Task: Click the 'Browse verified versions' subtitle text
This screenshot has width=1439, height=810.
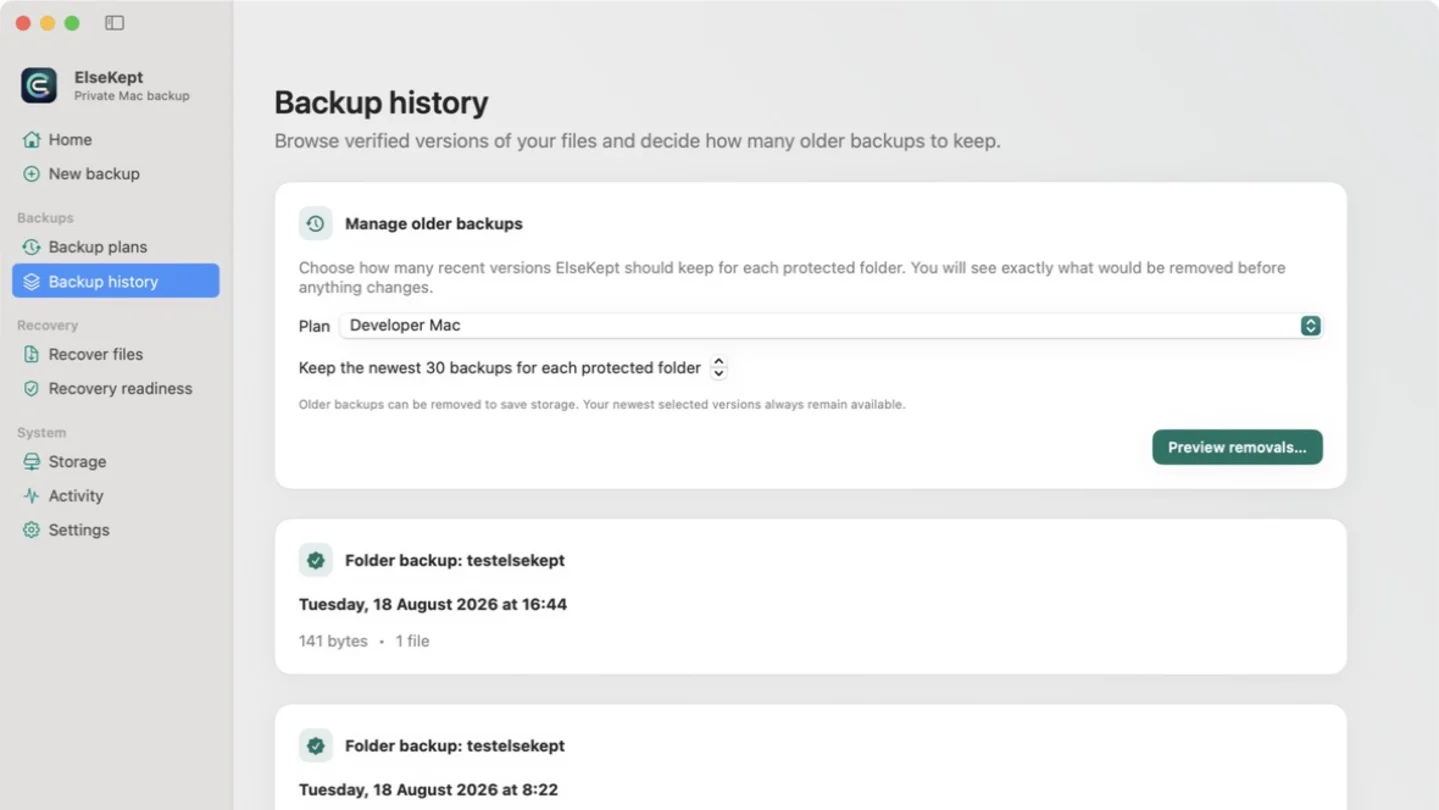Action: tap(637, 141)
